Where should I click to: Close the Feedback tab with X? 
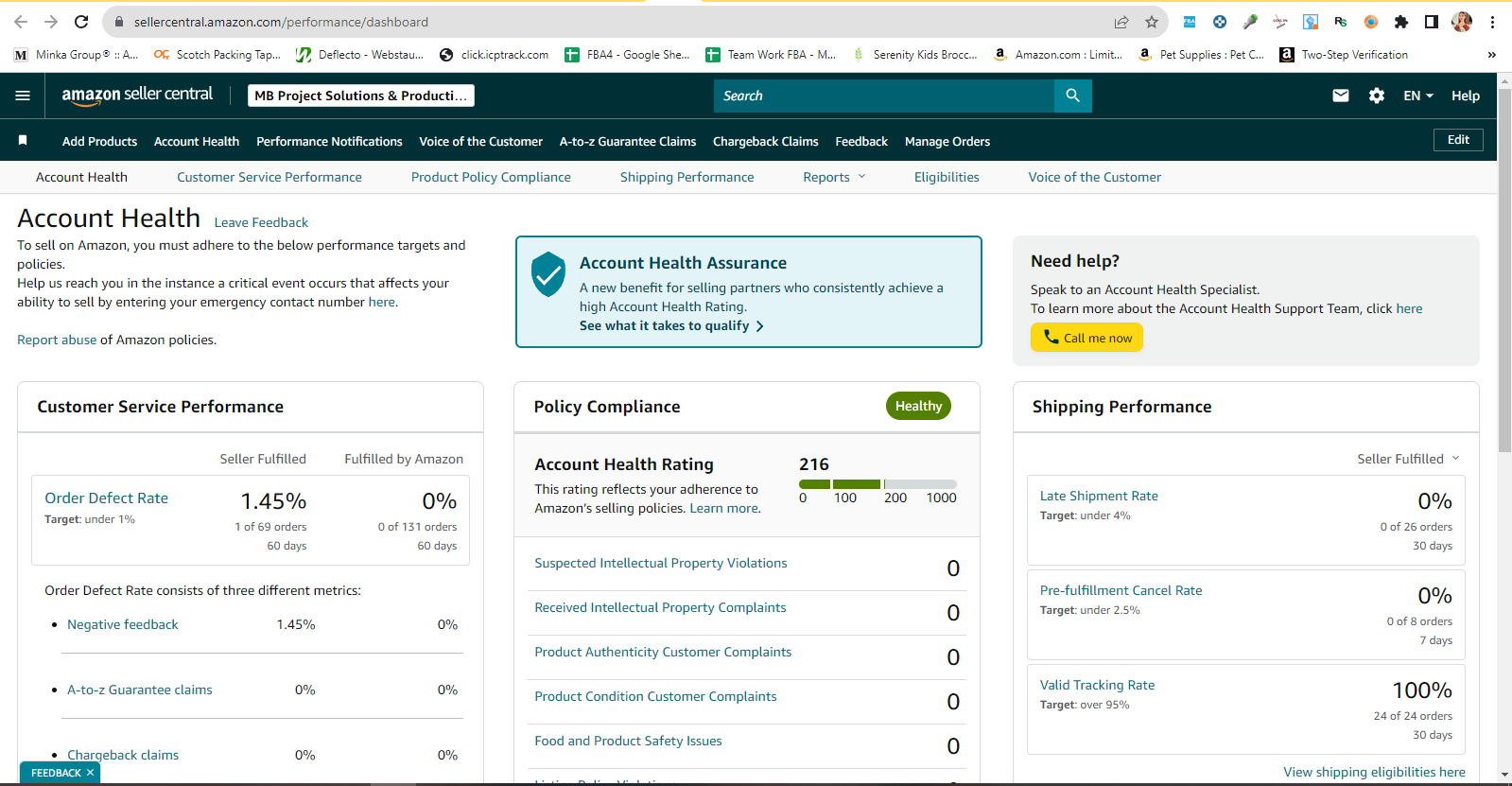91,773
